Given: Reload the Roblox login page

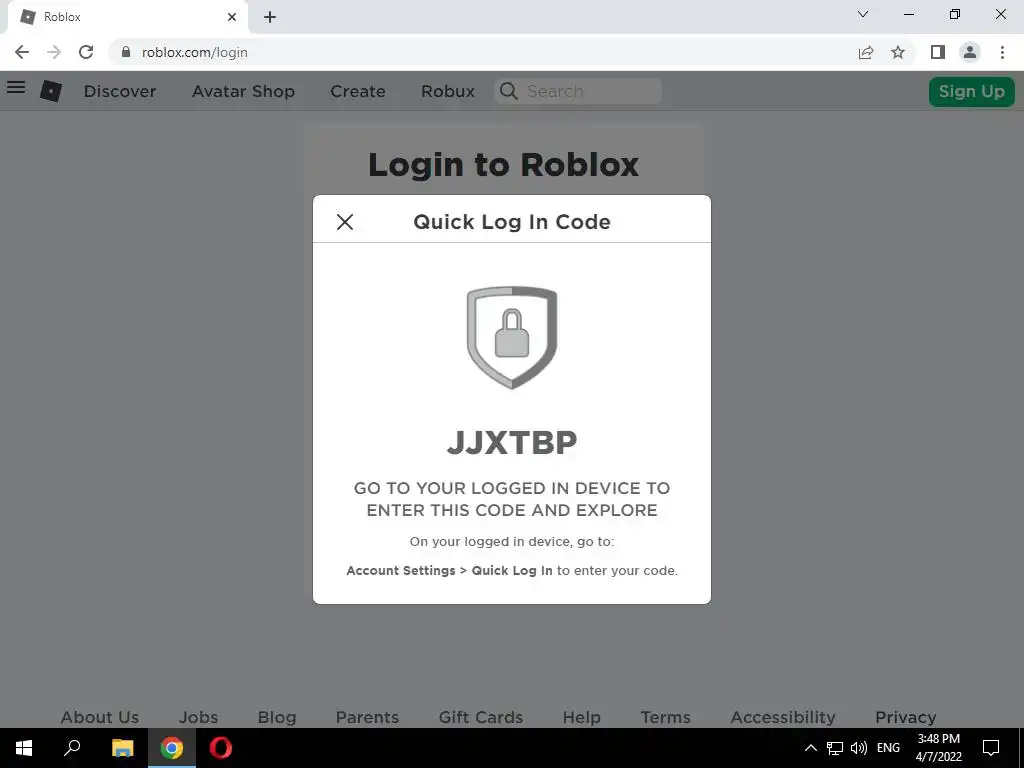Looking at the screenshot, I should [x=86, y=52].
